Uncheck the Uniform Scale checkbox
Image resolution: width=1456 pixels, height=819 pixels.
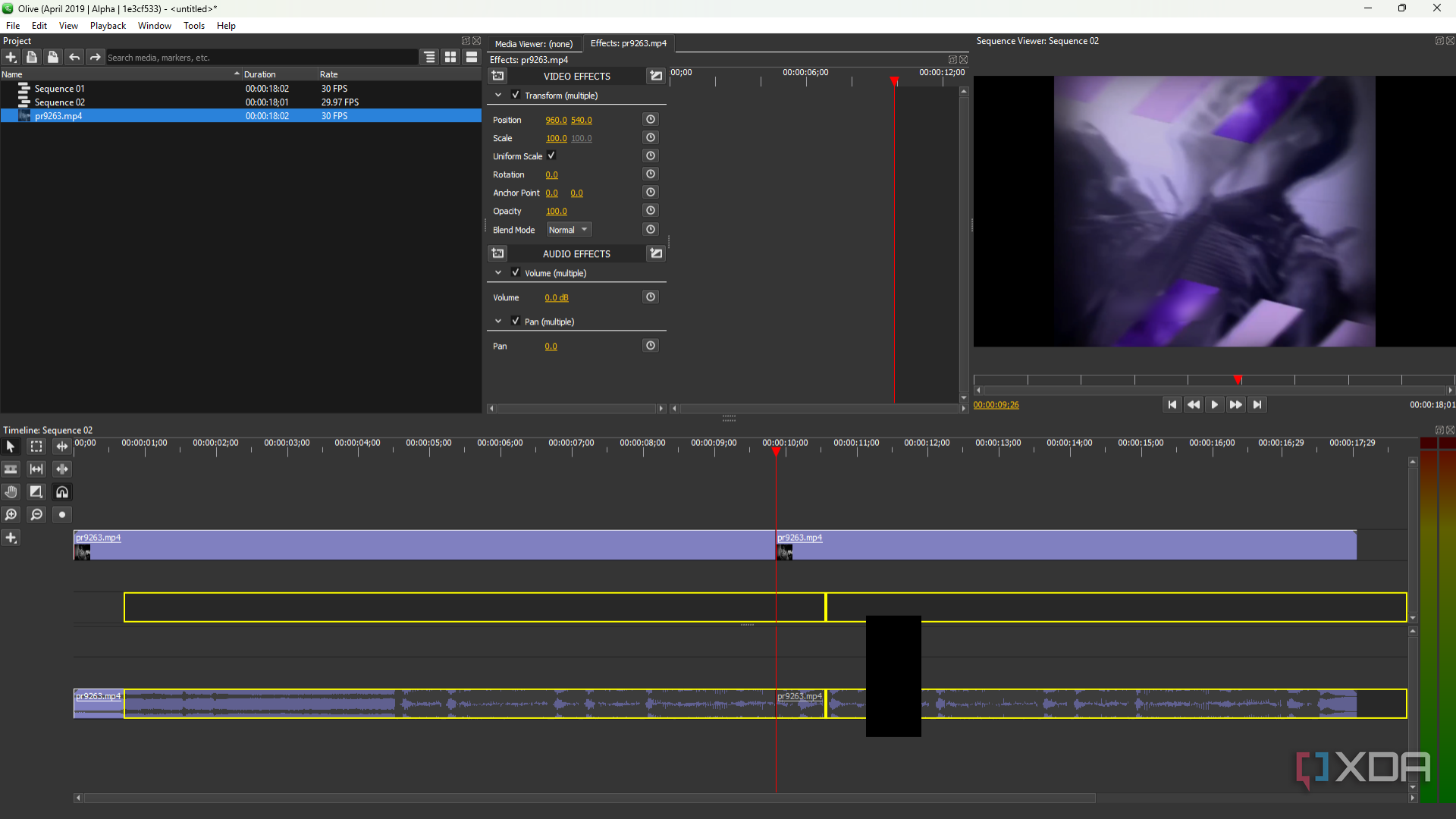click(x=551, y=155)
